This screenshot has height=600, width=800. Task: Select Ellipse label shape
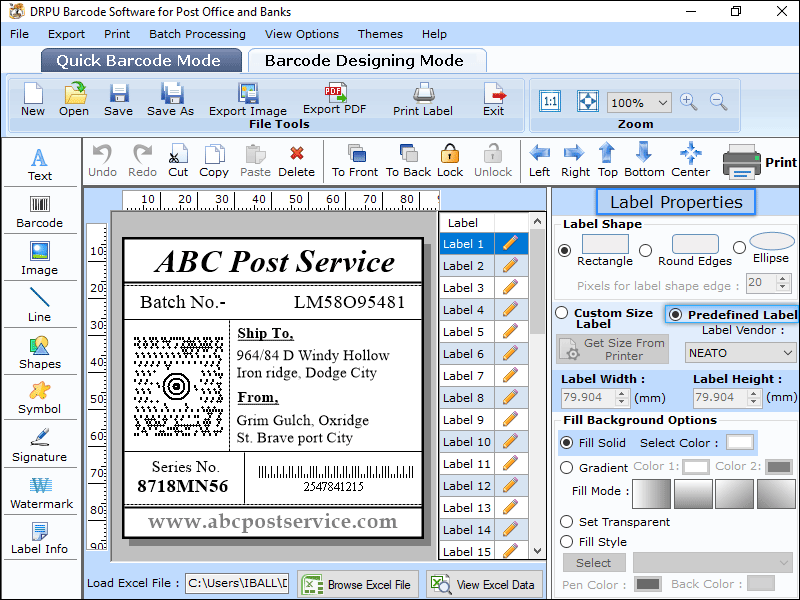[x=739, y=247]
